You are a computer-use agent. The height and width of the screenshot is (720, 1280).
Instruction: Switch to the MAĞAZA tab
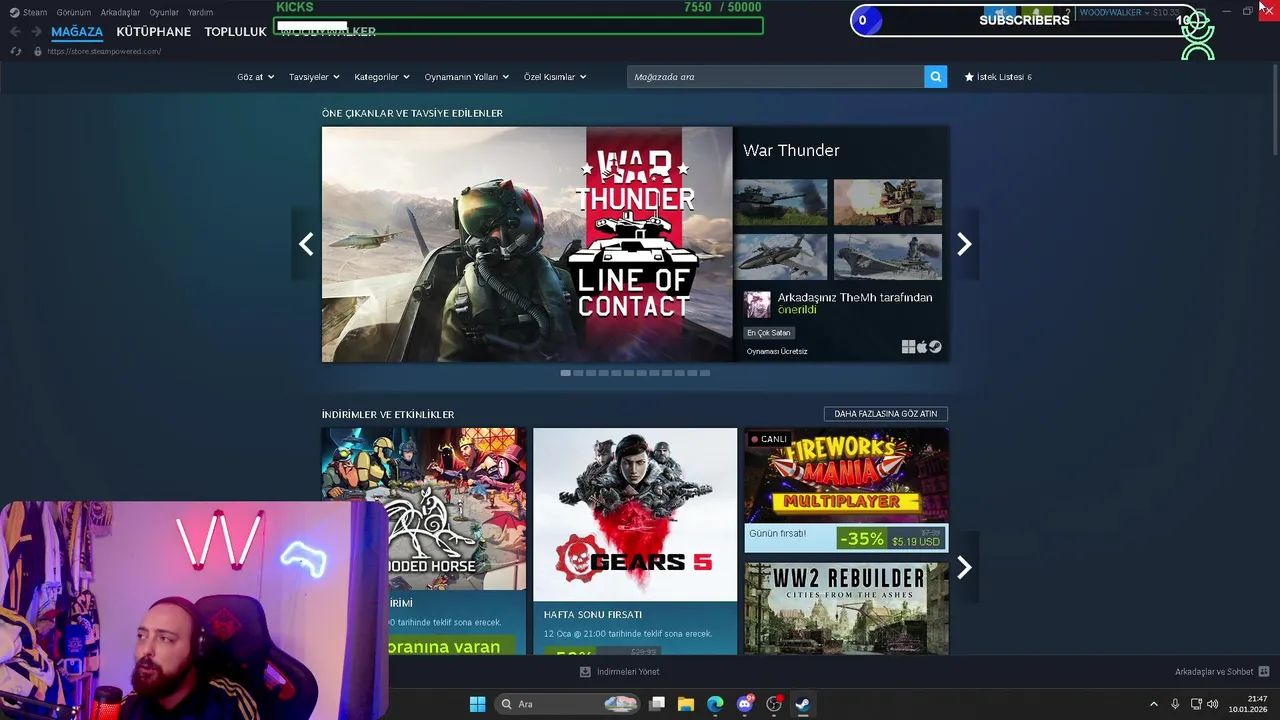(x=77, y=32)
